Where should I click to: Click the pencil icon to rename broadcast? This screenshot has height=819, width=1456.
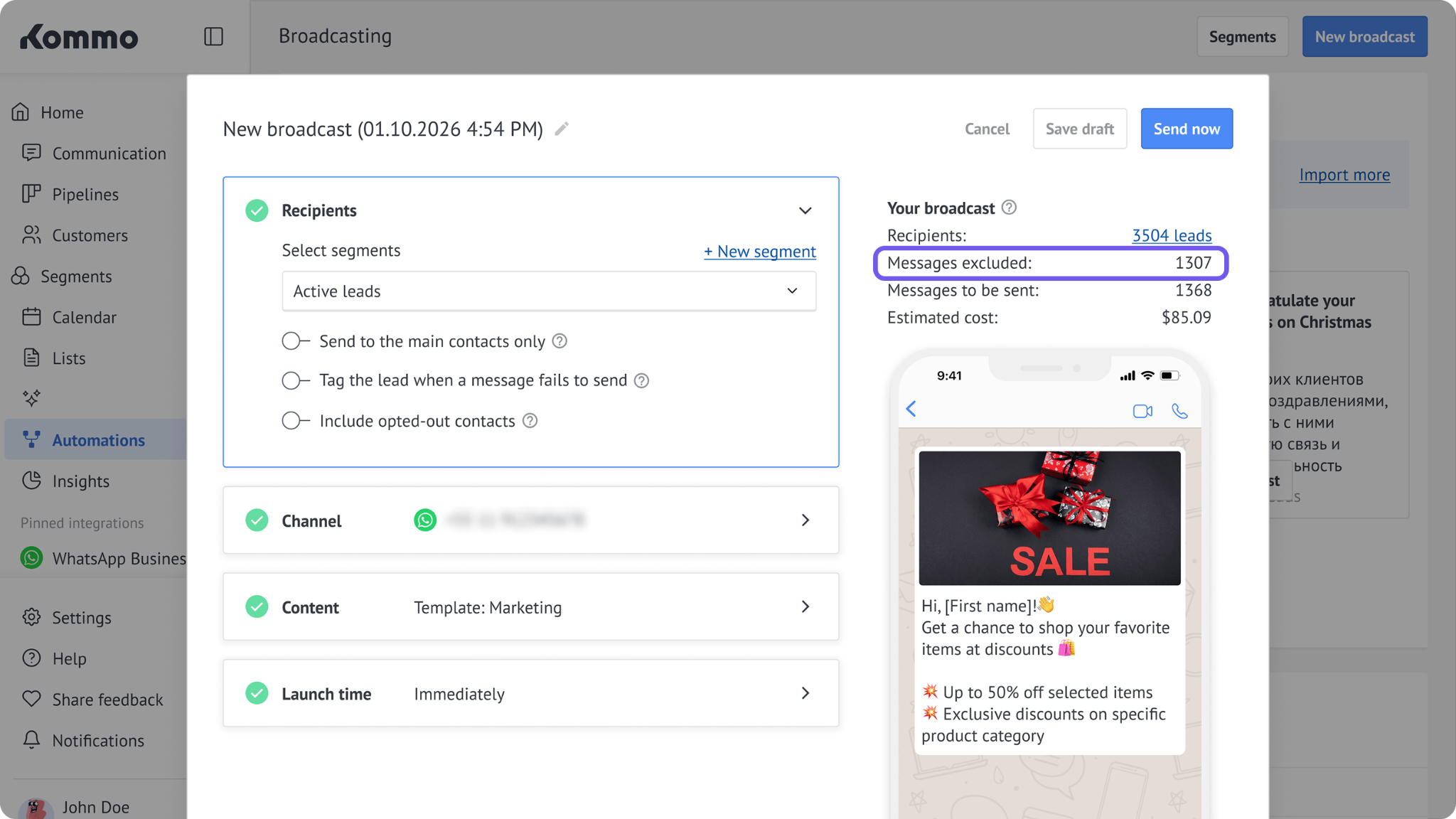pyautogui.click(x=562, y=129)
